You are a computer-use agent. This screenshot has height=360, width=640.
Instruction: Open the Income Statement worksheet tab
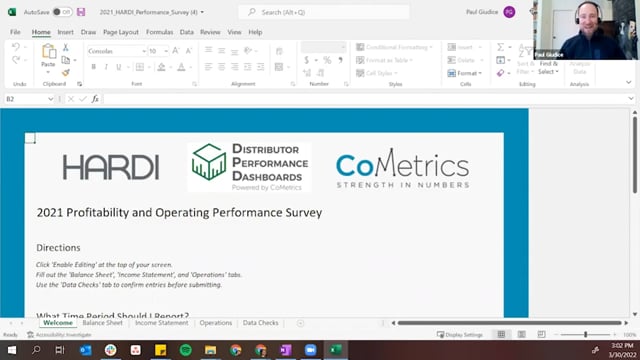point(162,323)
